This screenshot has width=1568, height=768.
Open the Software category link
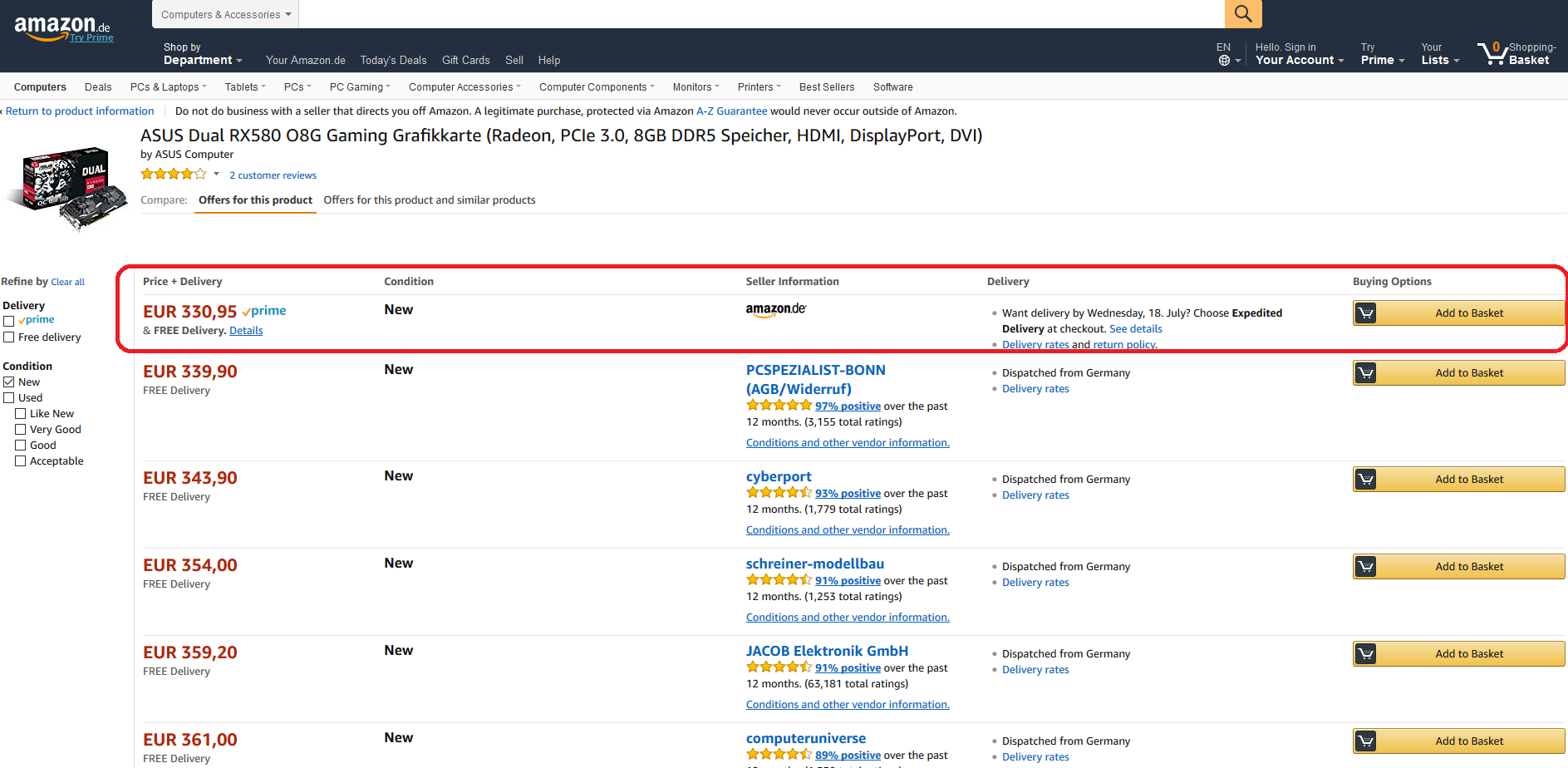(892, 87)
